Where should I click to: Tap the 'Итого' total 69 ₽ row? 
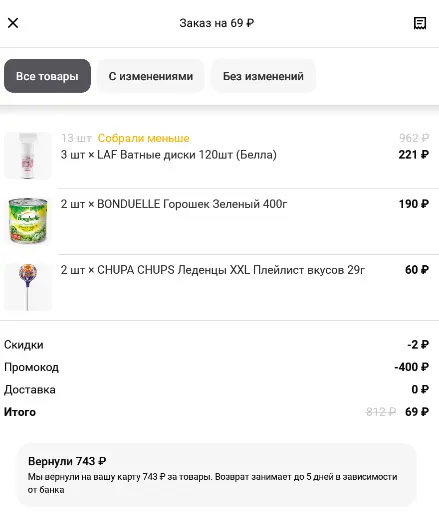point(216,412)
